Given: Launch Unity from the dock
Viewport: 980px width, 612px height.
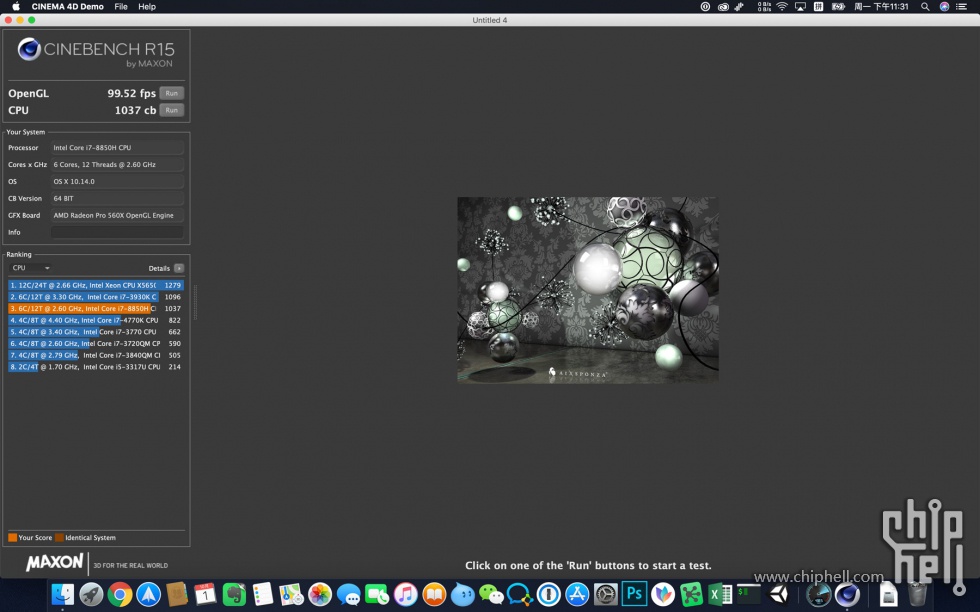Looking at the screenshot, I should click(x=779, y=594).
